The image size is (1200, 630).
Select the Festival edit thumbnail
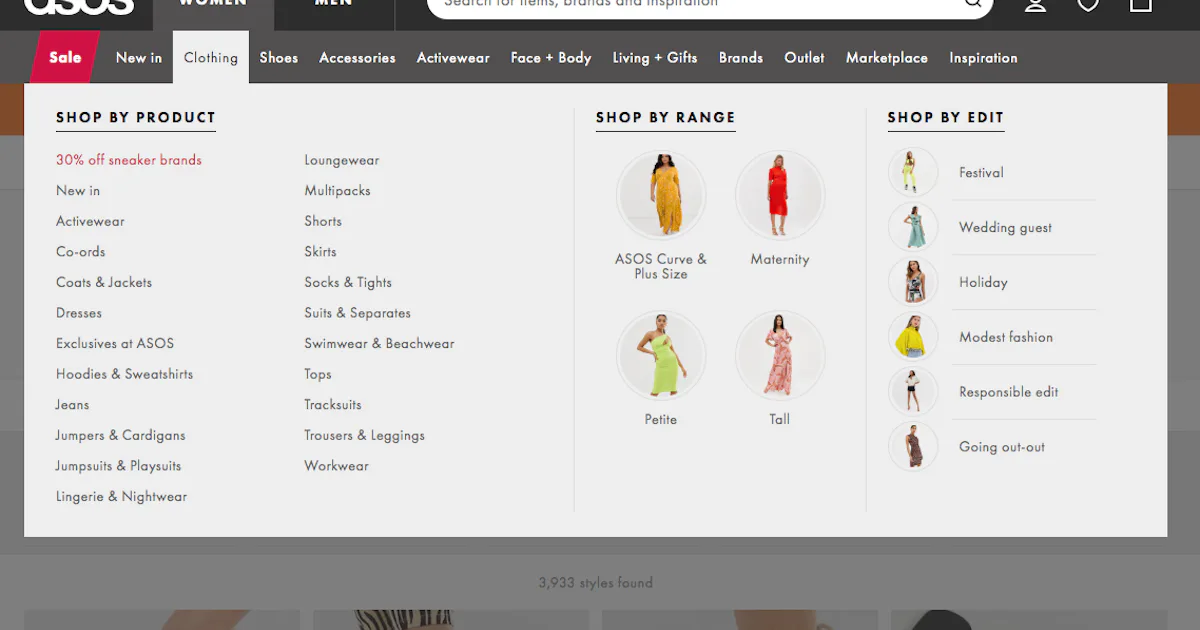[x=912, y=172]
